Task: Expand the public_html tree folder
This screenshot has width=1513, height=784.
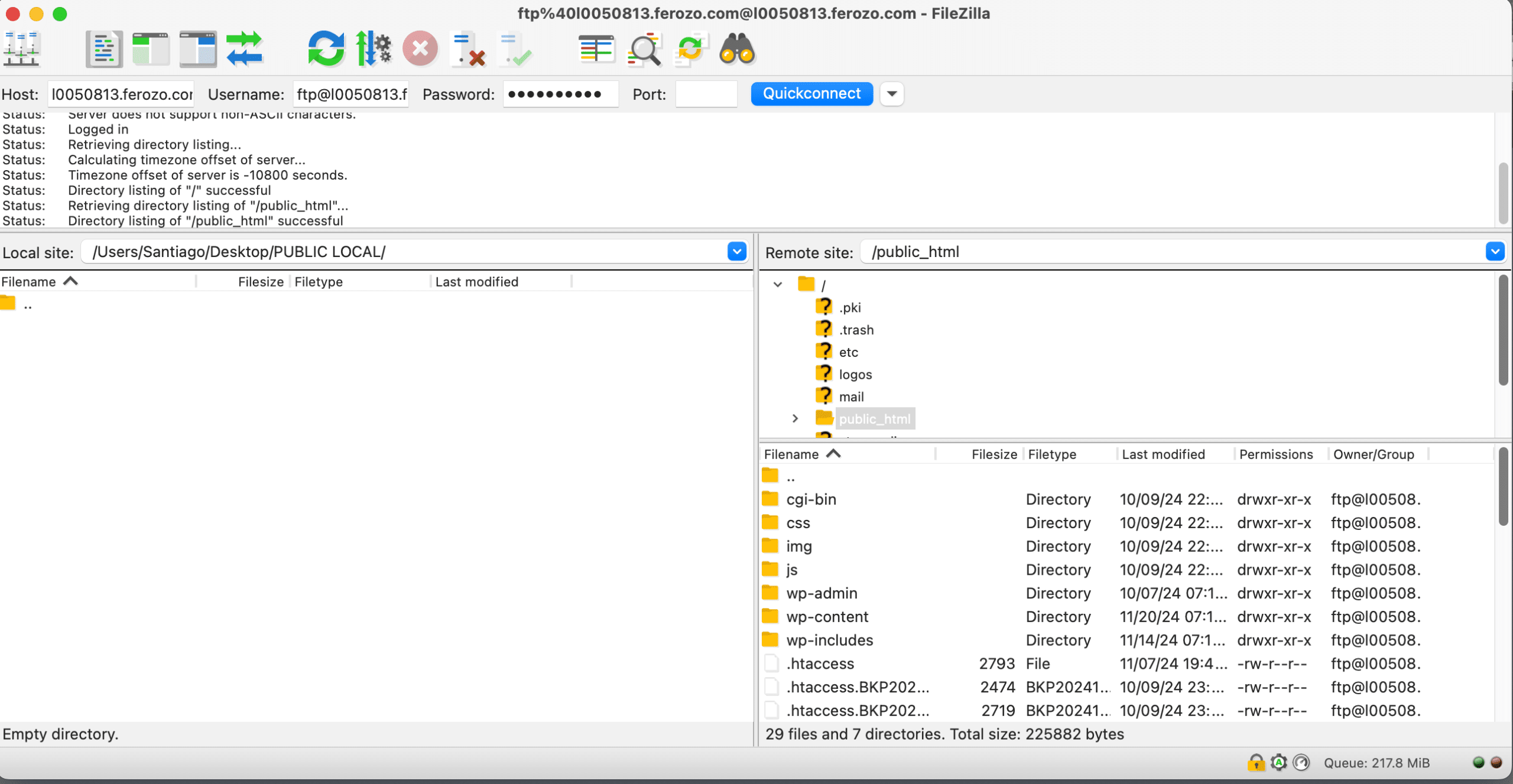Action: pyautogui.click(x=796, y=419)
